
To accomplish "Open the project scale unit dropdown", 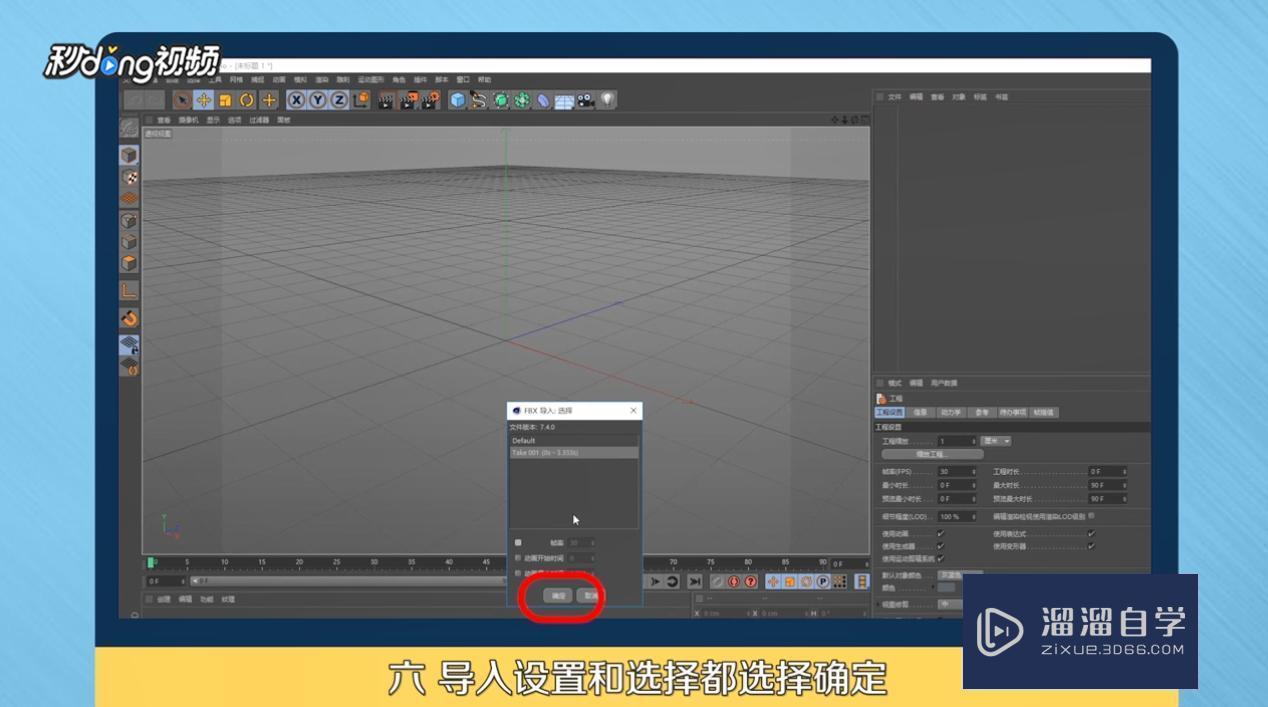I will coord(996,441).
